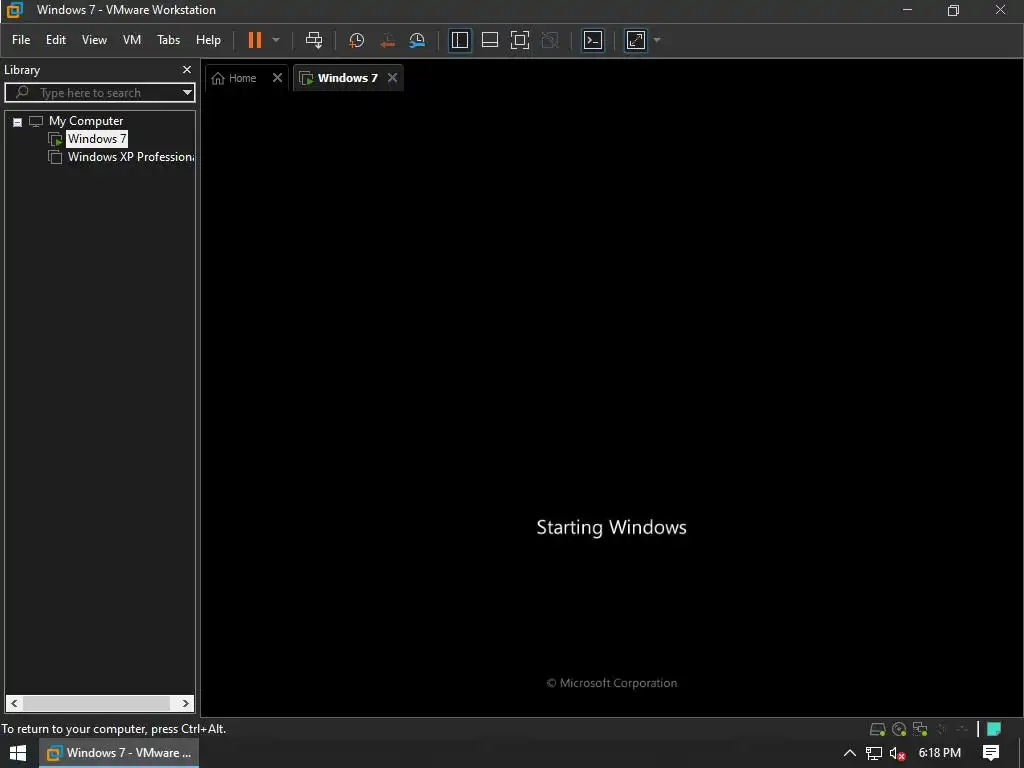The height and width of the screenshot is (768, 1024).
Task: Open the Snapshot Manager wrench-clock icon
Action: tap(417, 40)
